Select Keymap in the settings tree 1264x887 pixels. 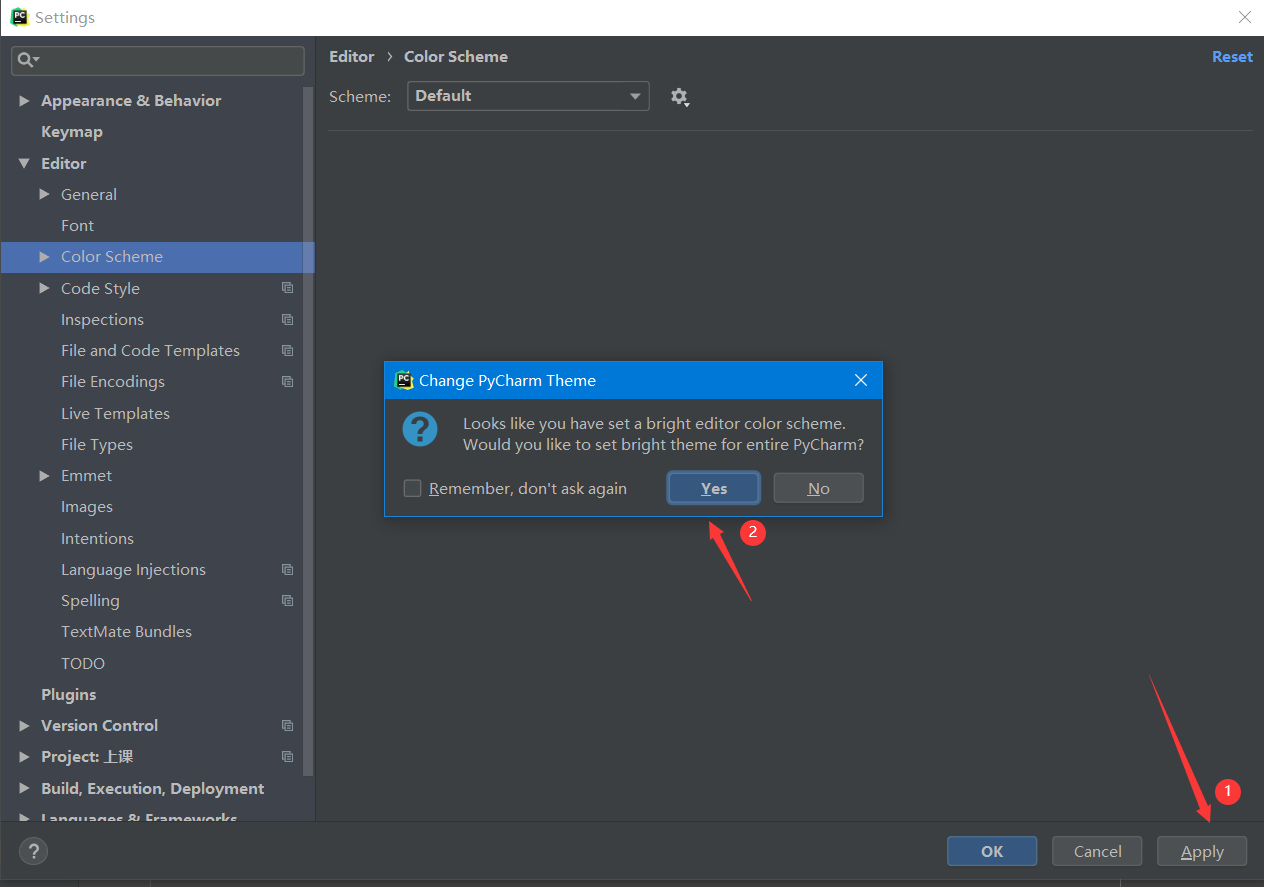click(x=72, y=132)
